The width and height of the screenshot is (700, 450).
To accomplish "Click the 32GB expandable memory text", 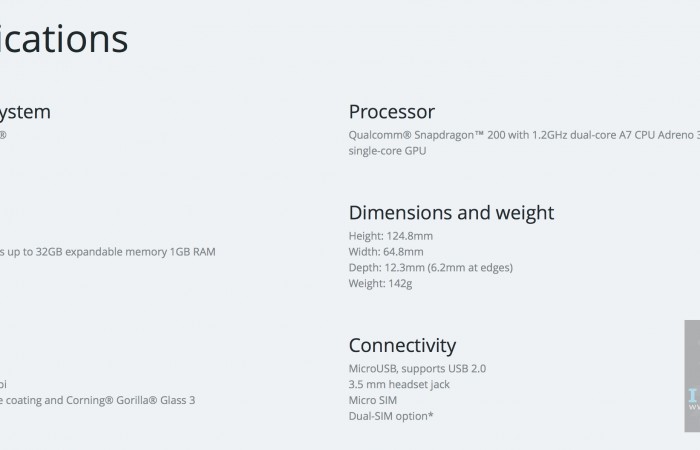I will pos(107,251).
